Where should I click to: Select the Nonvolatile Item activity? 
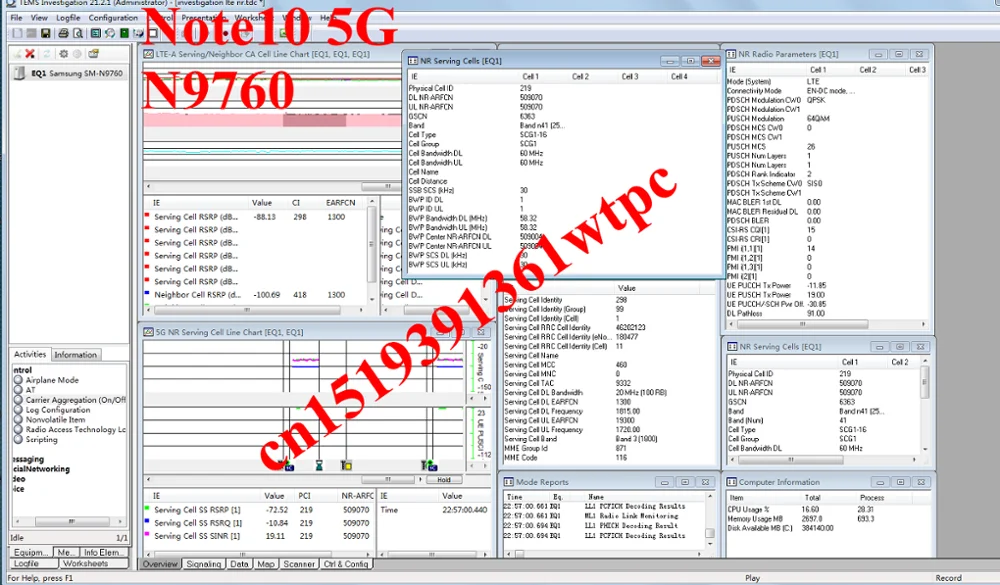pyautogui.click(x=55, y=420)
